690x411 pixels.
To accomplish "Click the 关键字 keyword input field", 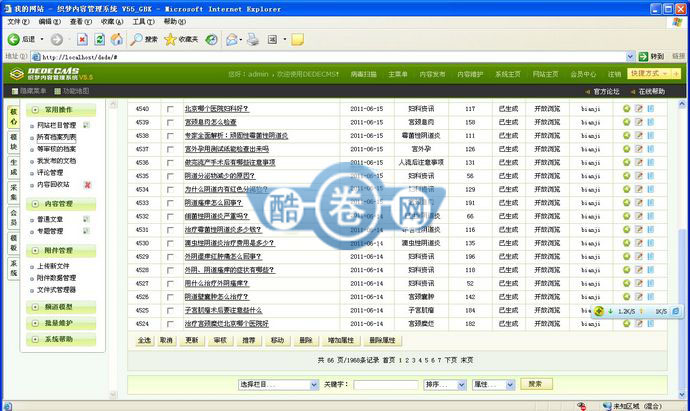I will (x=385, y=385).
